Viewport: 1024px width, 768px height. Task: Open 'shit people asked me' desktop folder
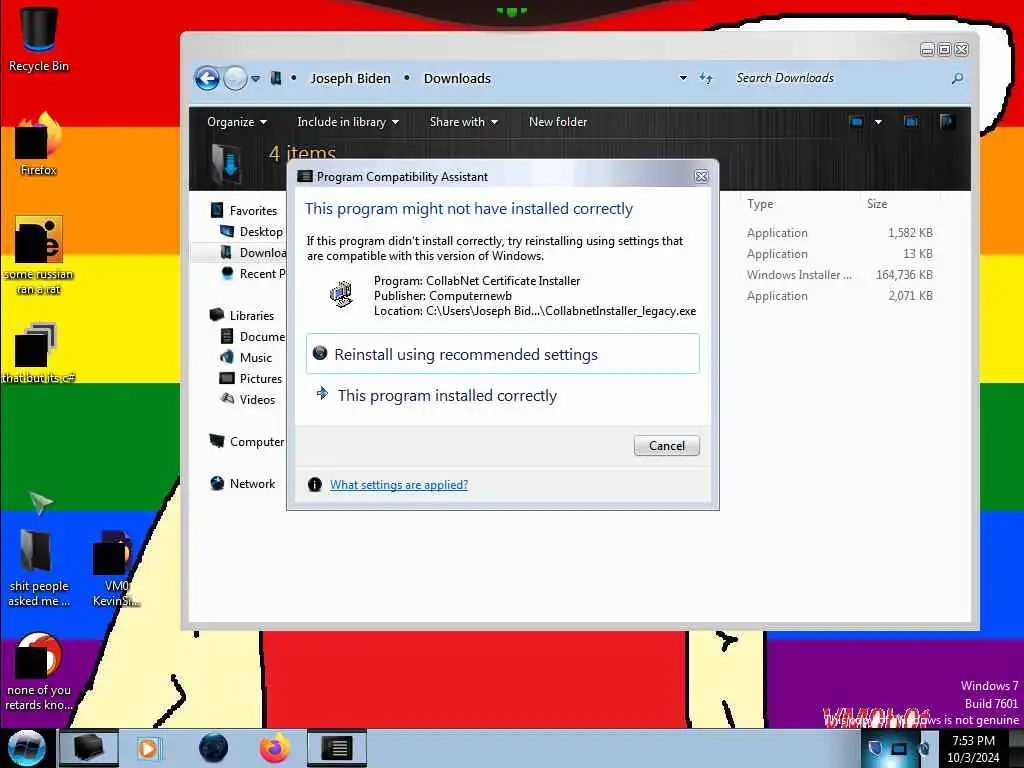coord(38,568)
